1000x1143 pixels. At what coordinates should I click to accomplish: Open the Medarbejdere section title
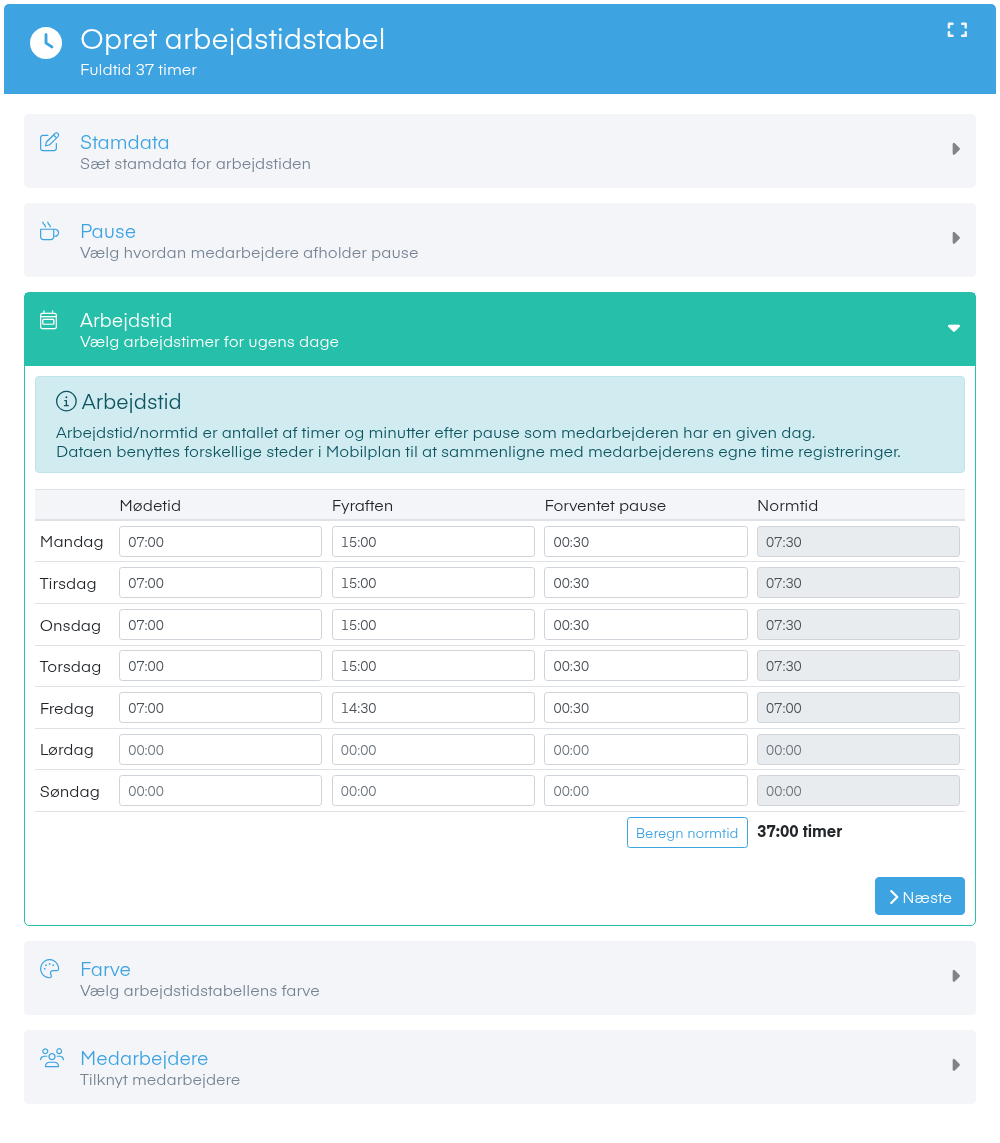pos(144,1058)
